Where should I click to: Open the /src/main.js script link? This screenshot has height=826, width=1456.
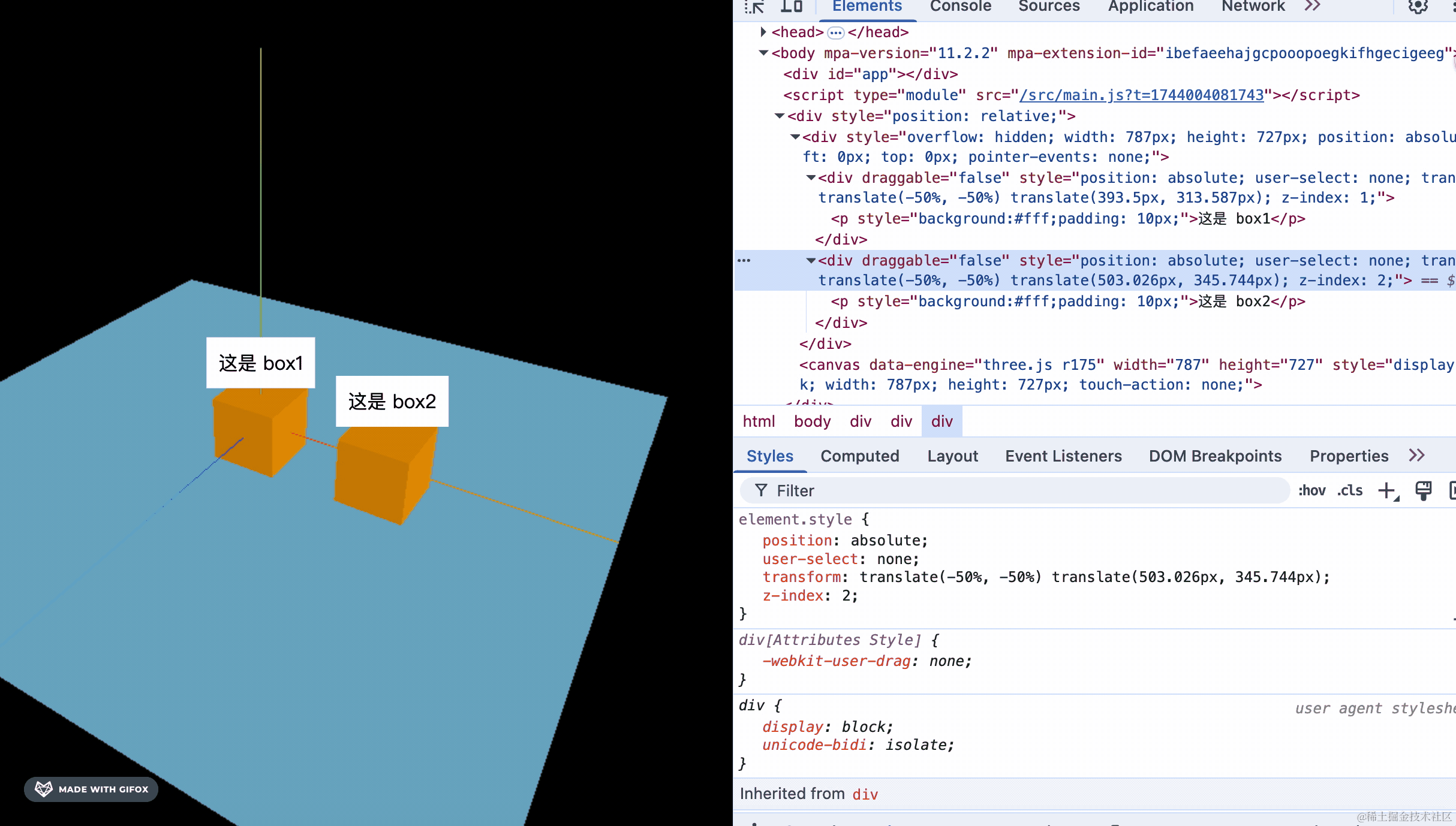pyautogui.click(x=1142, y=95)
